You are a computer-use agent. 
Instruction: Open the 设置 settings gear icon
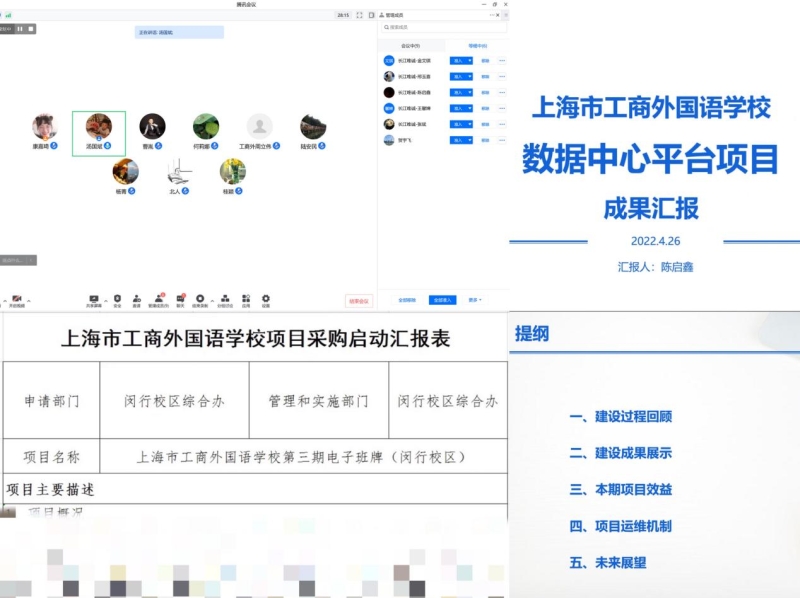pos(266,297)
